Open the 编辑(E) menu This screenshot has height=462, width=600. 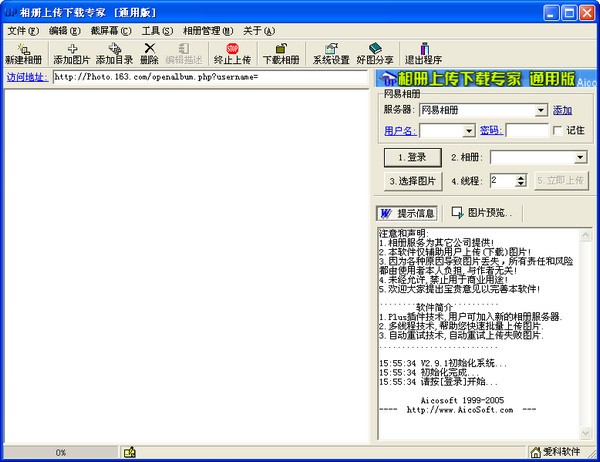tap(65, 31)
